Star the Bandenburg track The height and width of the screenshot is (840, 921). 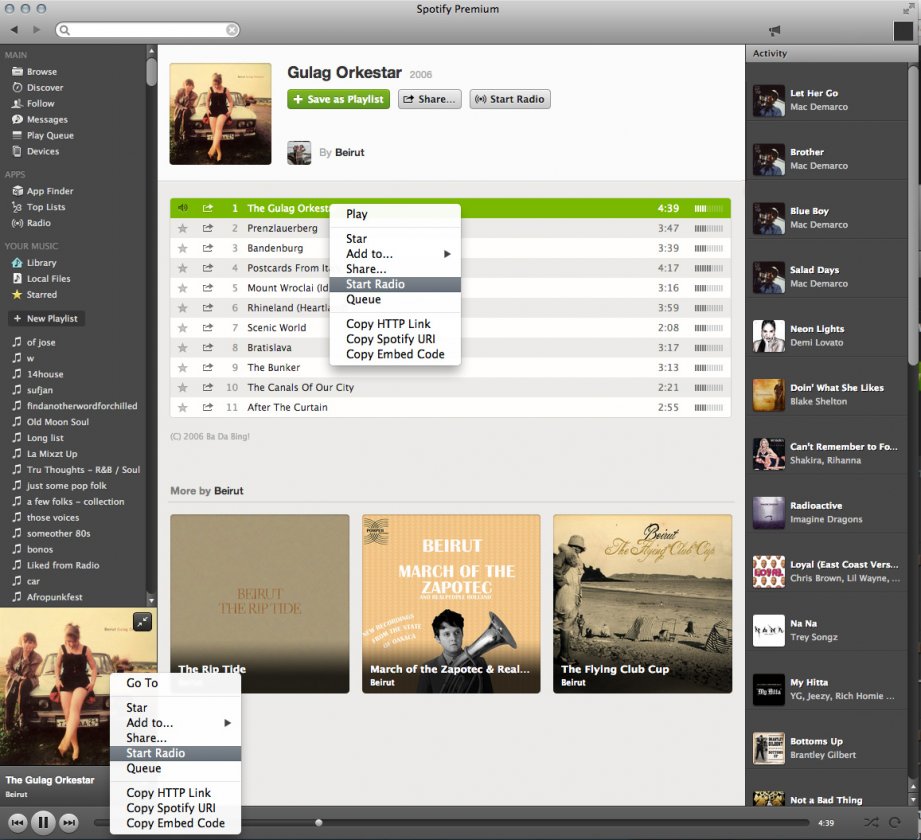183,248
